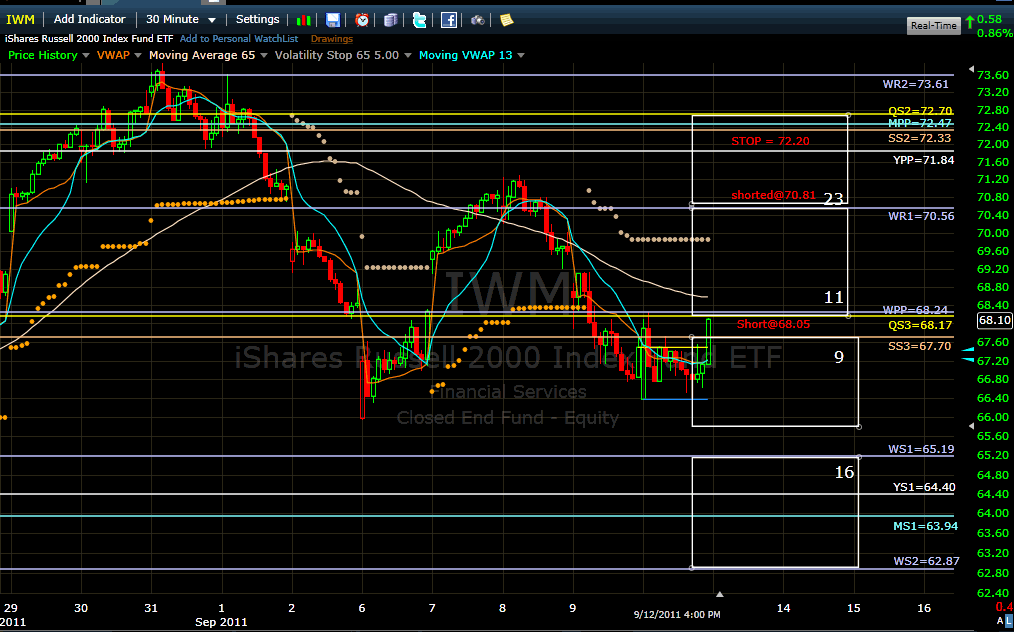
Task: Click the red Short@68.05 annotation
Action: pyautogui.click(x=773, y=324)
